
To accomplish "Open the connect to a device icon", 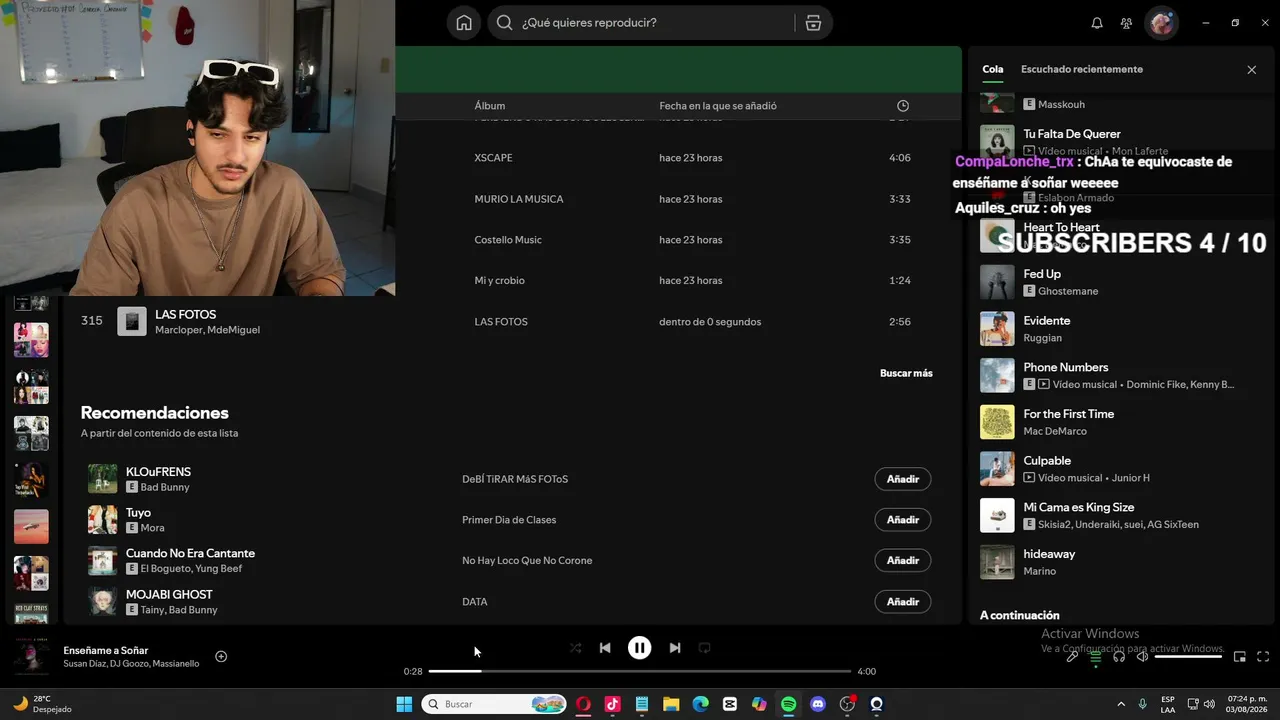I will [x=1119, y=657].
